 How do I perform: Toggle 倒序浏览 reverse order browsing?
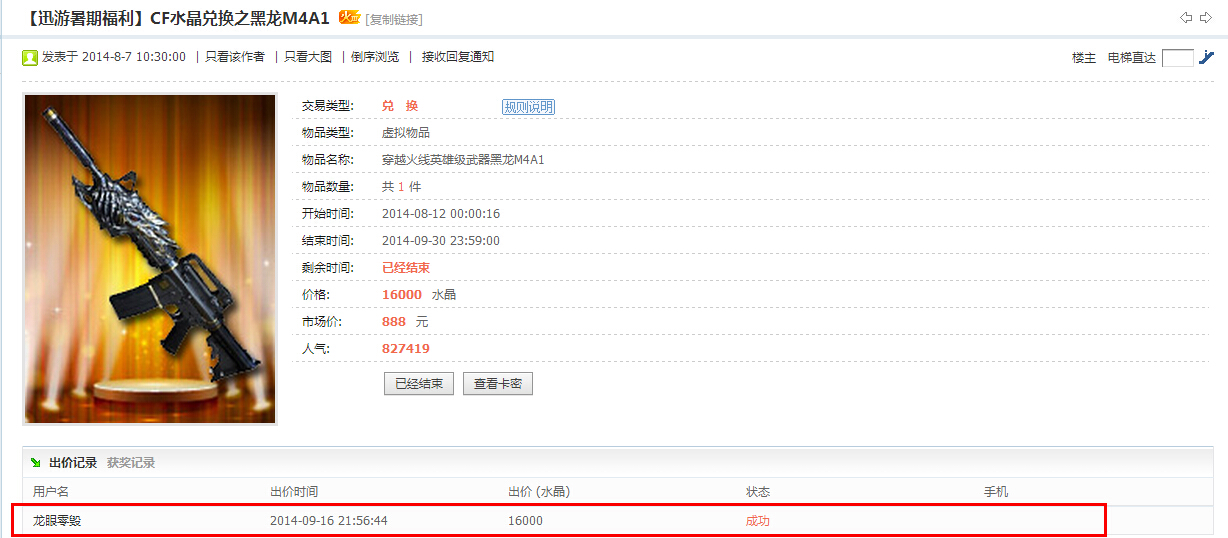click(x=375, y=57)
